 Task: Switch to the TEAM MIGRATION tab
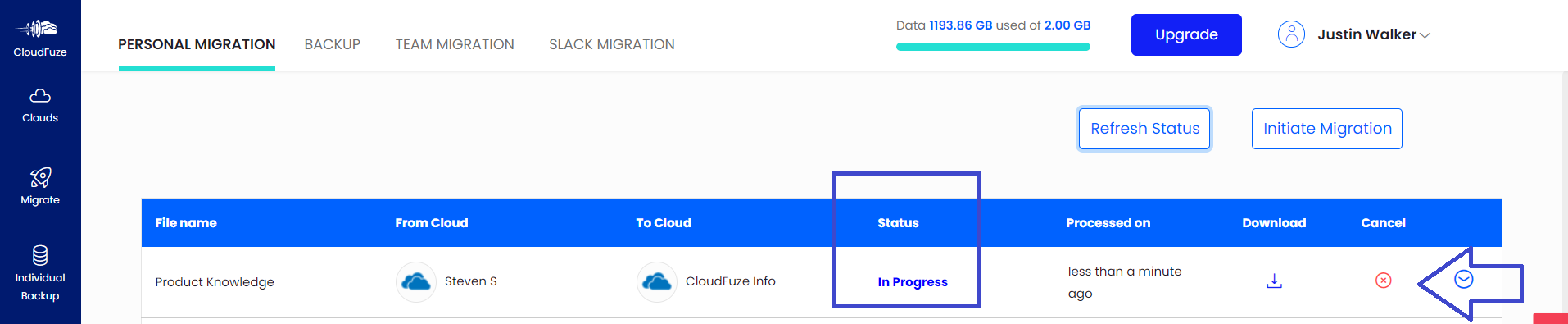coord(455,44)
